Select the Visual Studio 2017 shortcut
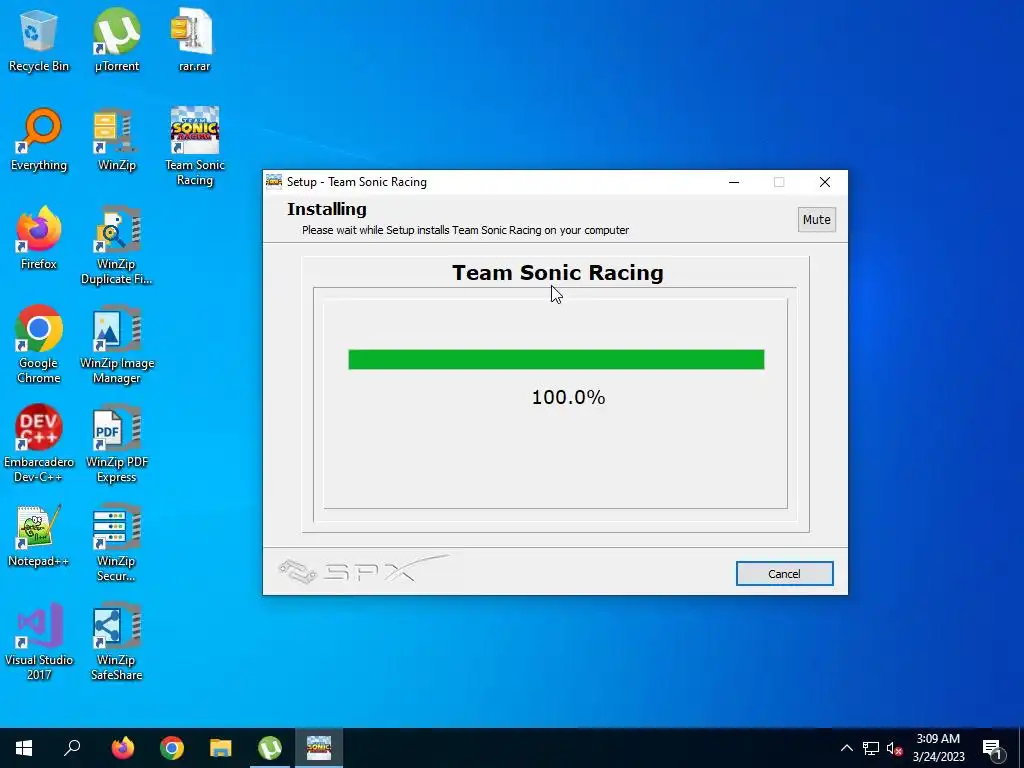1024x768 pixels. point(39,642)
